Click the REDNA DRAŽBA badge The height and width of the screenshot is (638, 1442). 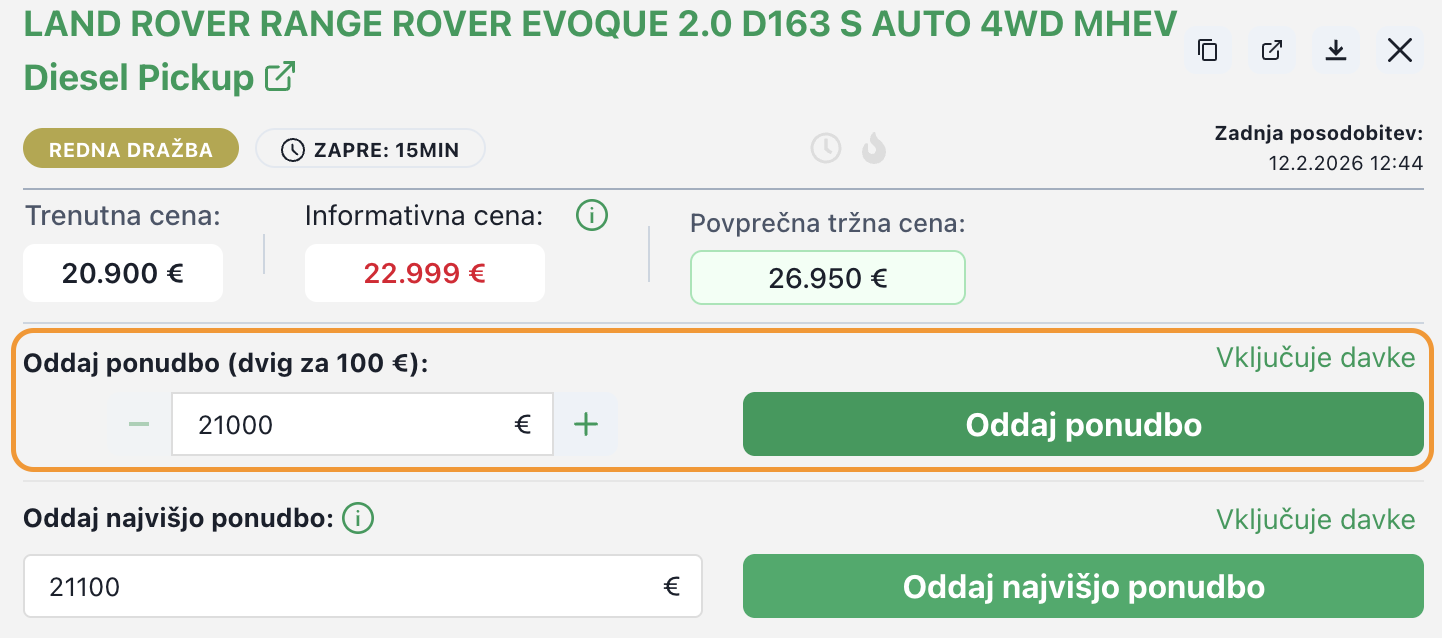pos(131,150)
